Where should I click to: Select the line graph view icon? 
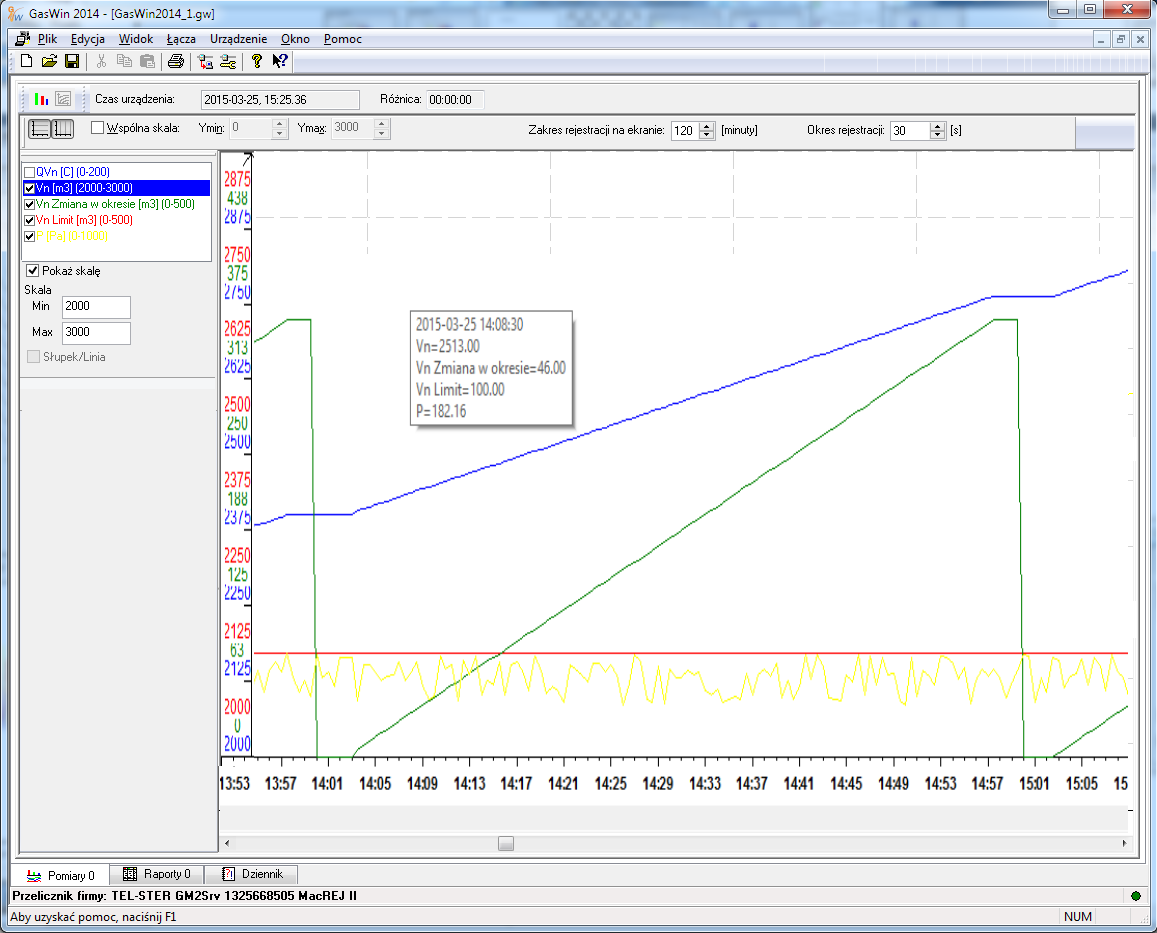click(63, 99)
